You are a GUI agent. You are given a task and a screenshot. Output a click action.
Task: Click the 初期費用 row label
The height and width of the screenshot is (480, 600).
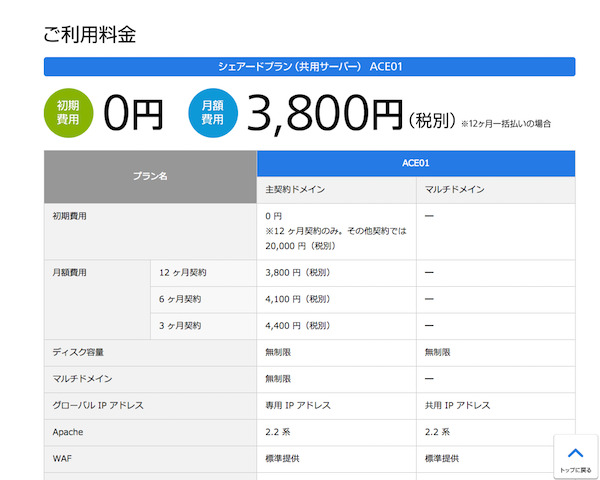[70, 216]
